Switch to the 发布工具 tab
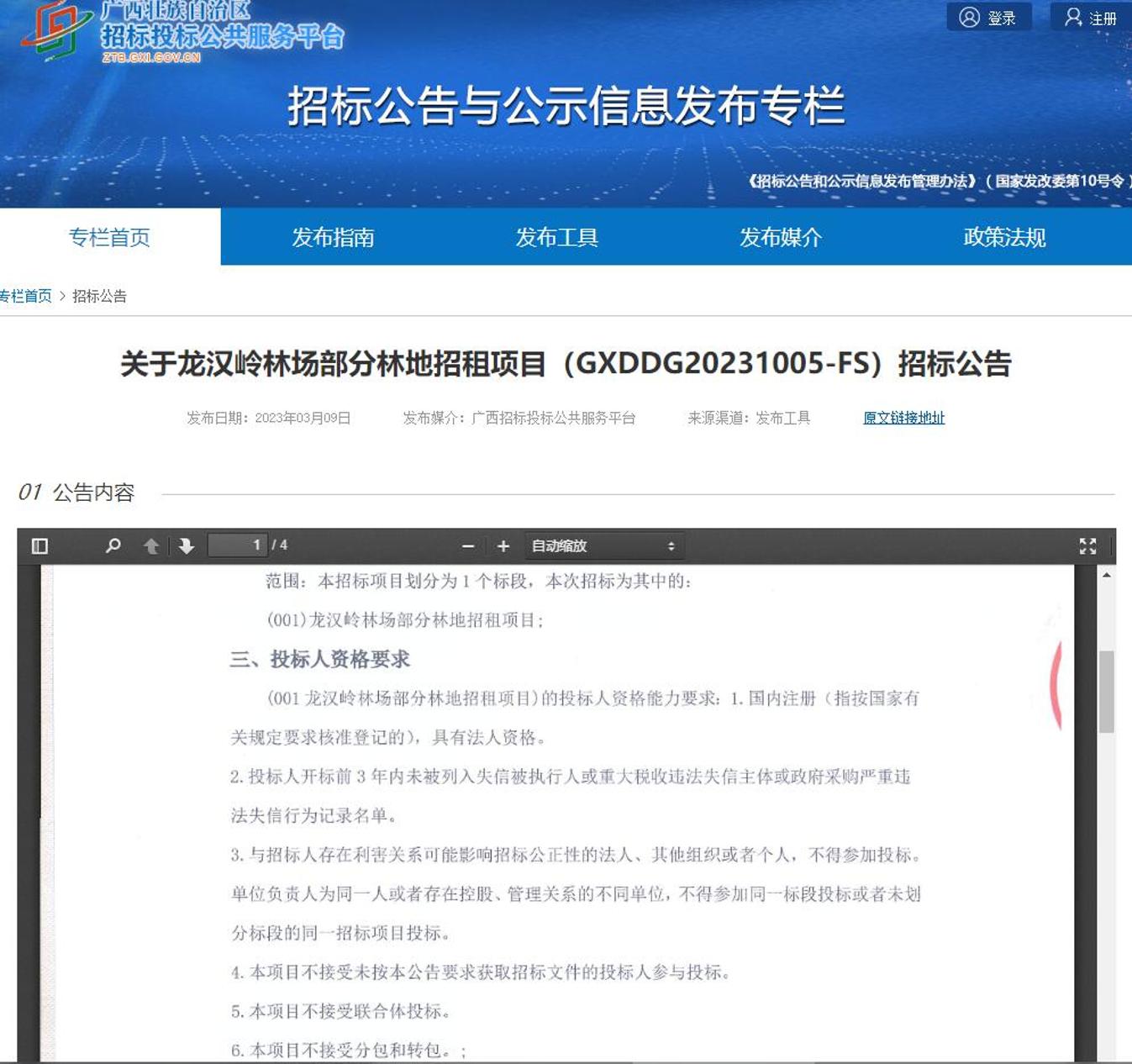The height and width of the screenshot is (1064, 1132). coord(556,237)
